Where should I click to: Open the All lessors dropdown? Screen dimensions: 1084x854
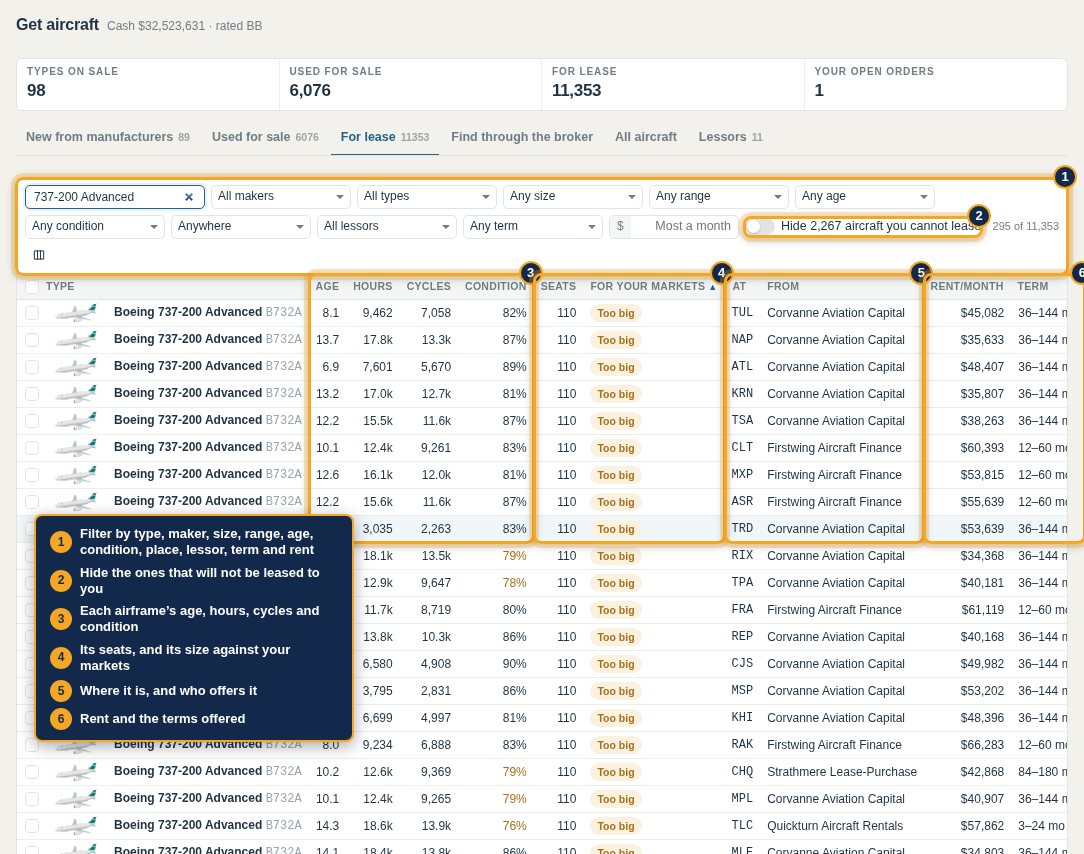click(x=386, y=226)
